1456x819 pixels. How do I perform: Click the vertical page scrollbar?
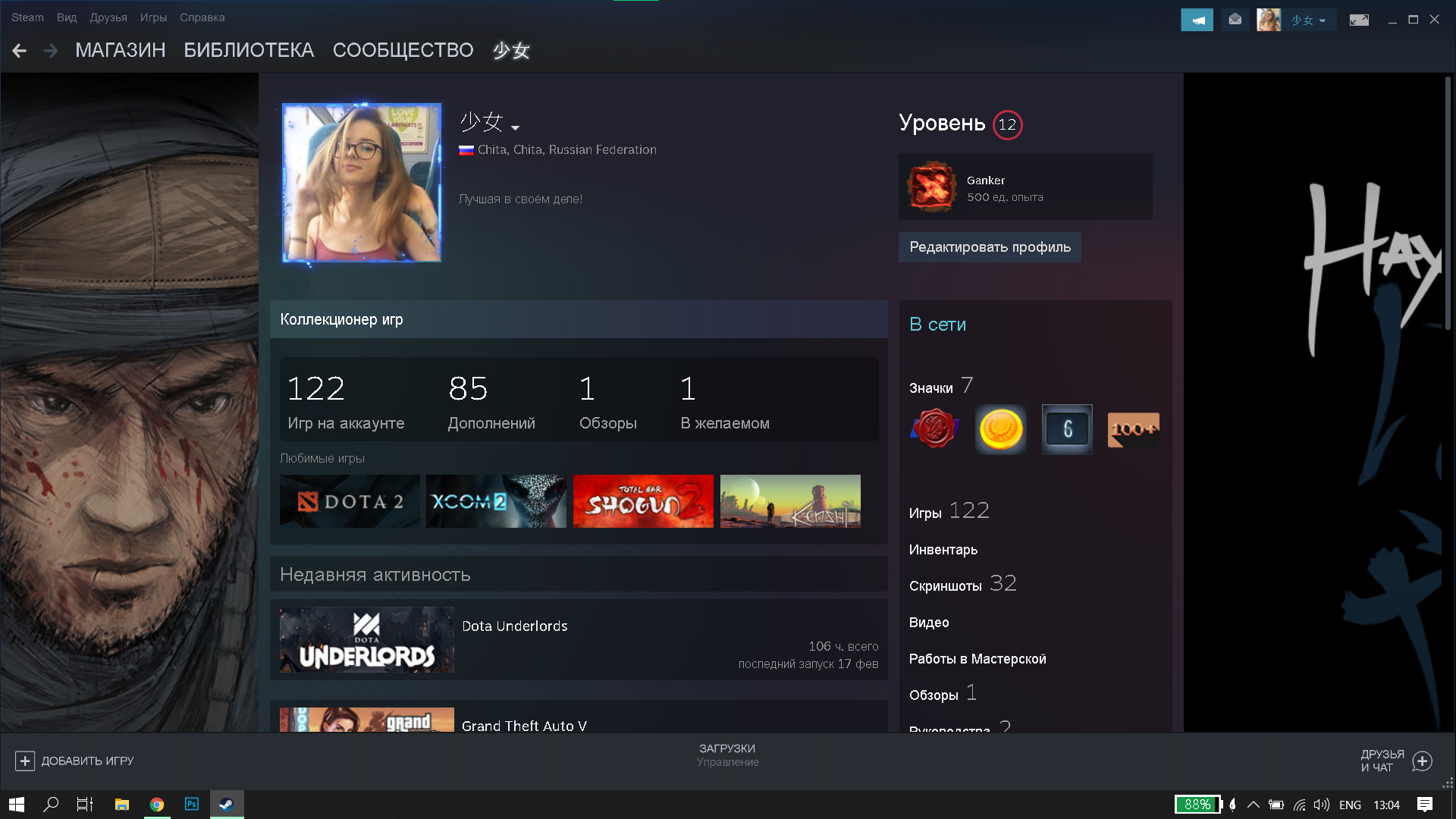point(1448,205)
